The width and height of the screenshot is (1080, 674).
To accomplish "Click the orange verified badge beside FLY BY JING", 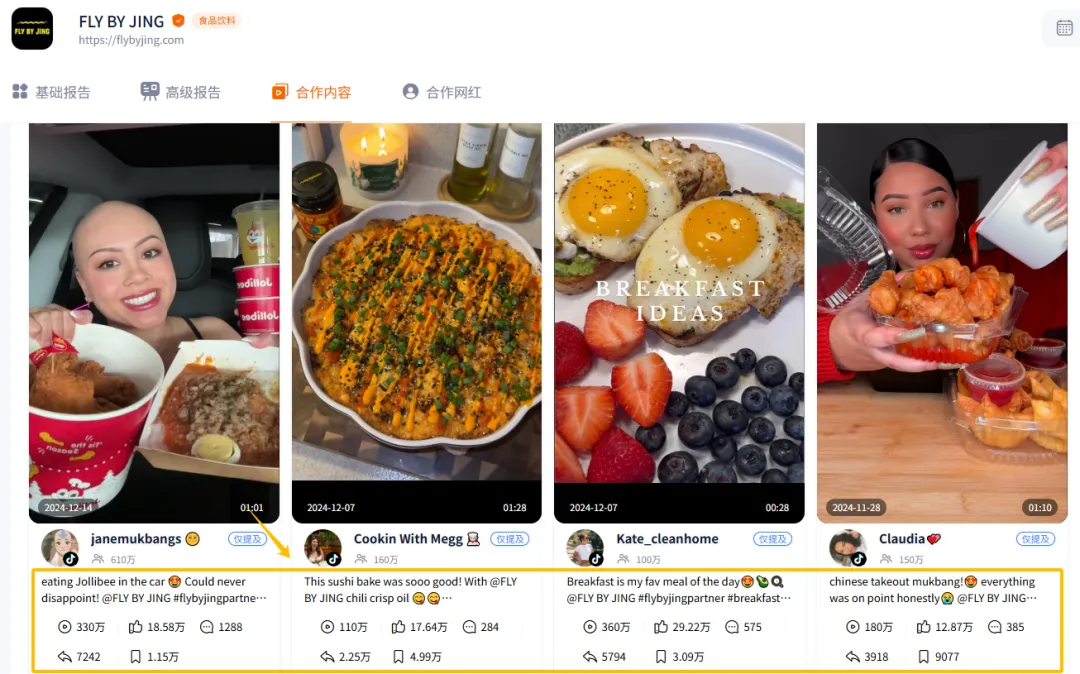I will [x=178, y=20].
